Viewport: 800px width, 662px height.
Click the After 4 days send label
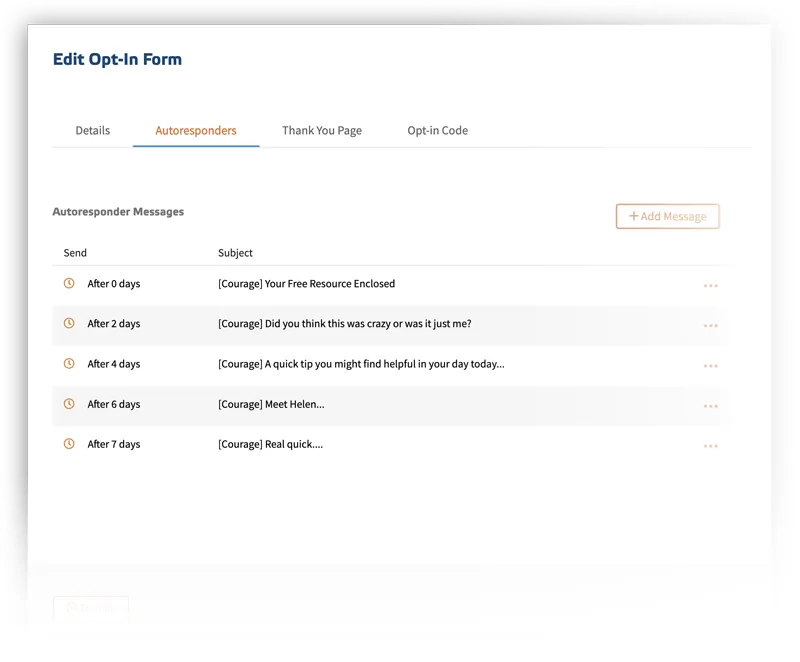(114, 364)
